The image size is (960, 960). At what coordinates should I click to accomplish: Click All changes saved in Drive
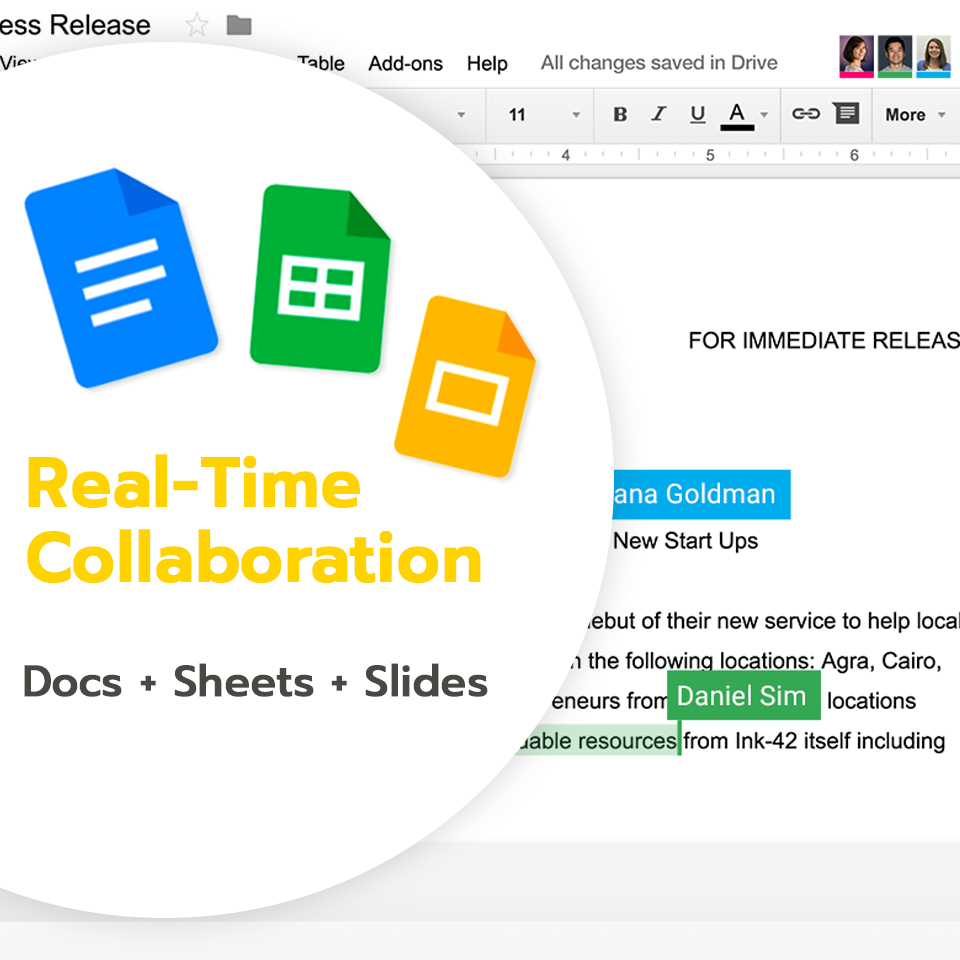658,62
